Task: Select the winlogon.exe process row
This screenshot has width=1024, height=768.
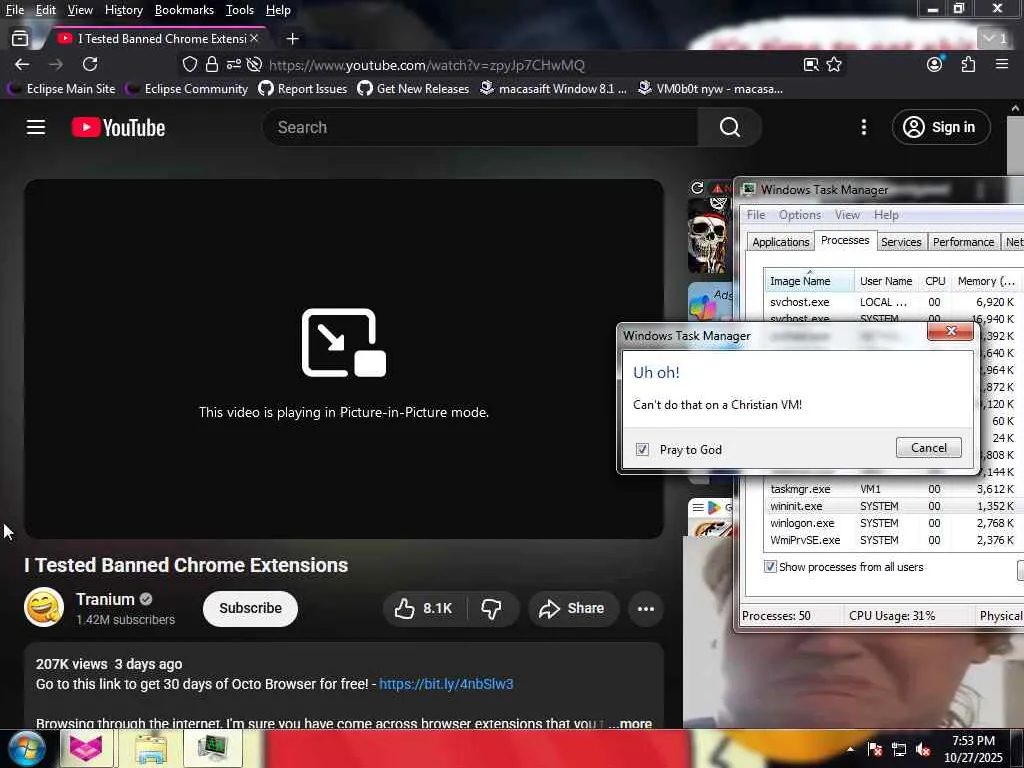Action: coord(891,523)
